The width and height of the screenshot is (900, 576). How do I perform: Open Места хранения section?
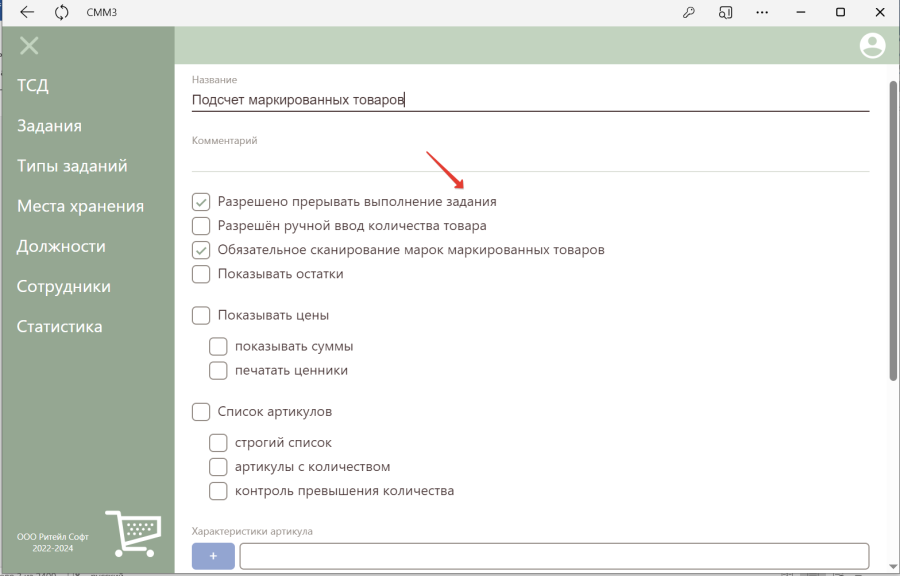[x=80, y=206]
